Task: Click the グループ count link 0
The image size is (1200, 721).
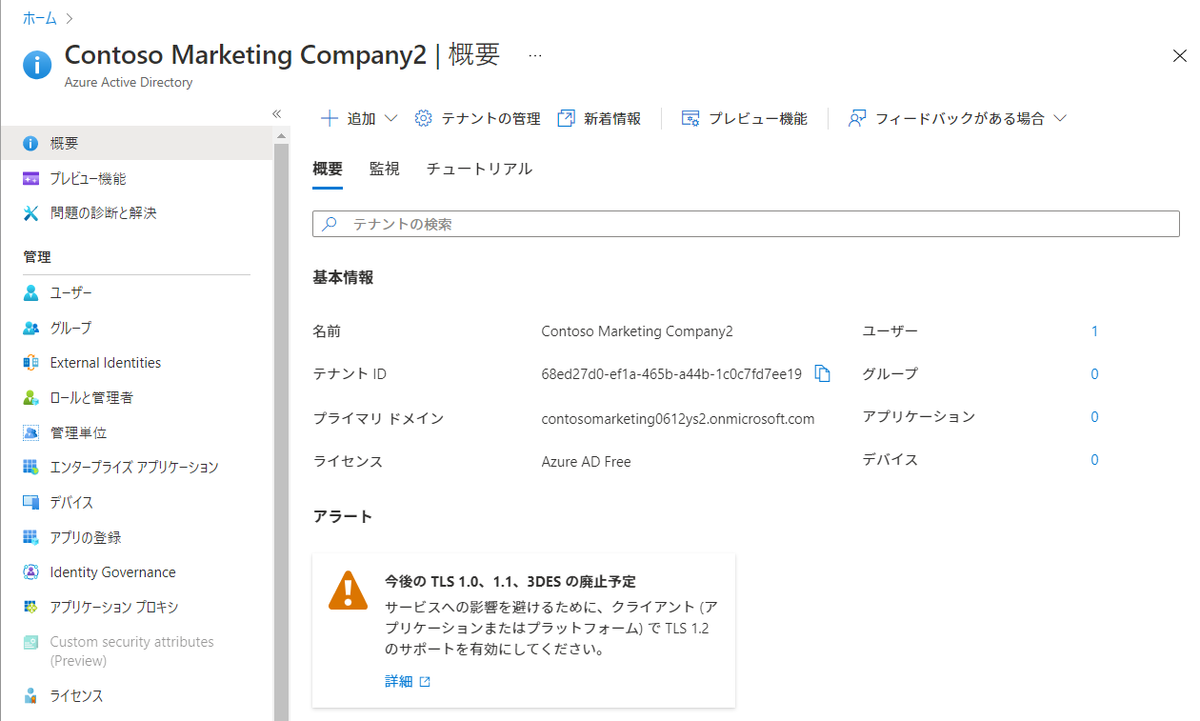Action: [x=1095, y=374]
